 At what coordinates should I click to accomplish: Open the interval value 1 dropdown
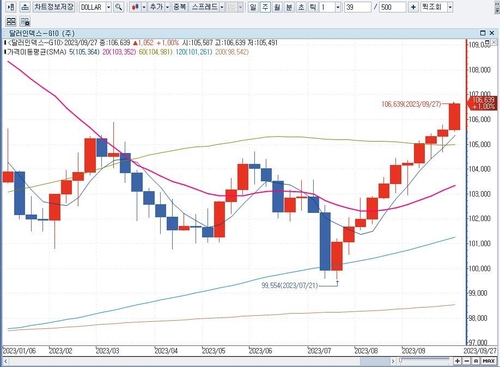pyautogui.click(x=338, y=7)
